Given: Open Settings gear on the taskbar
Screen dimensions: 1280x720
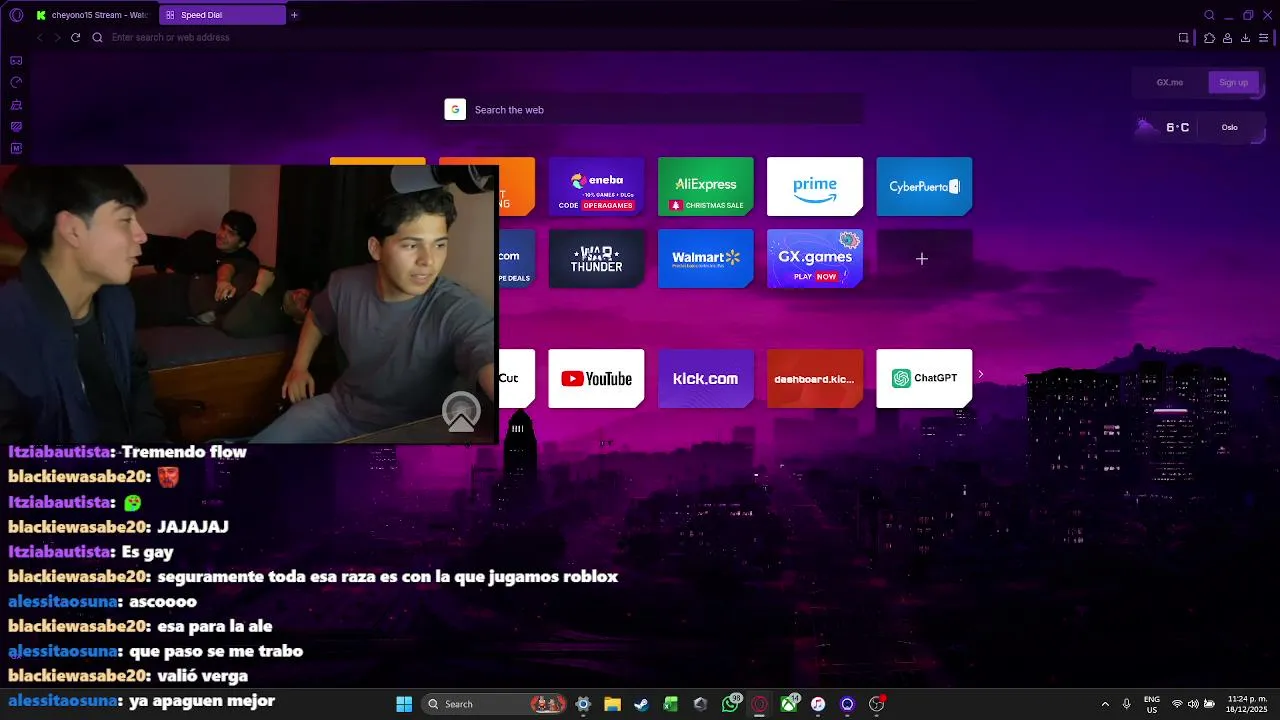Looking at the screenshot, I should pos(583,704).
